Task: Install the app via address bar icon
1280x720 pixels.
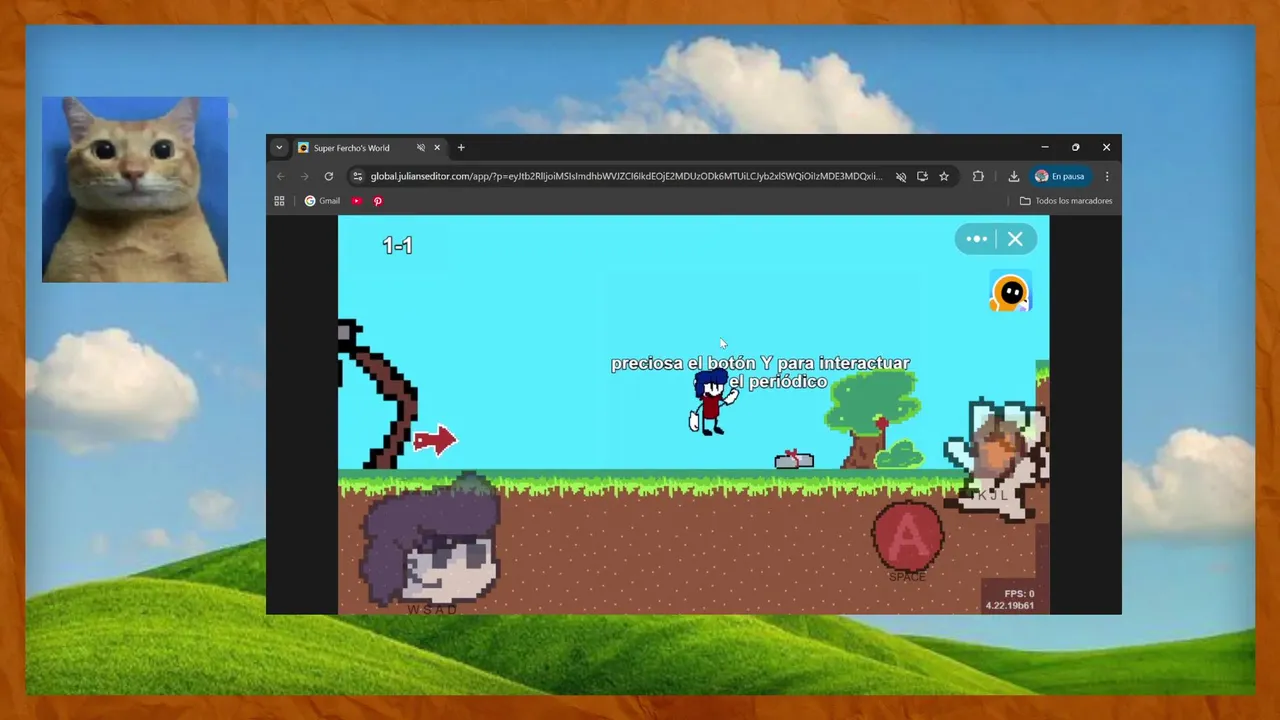Action: coord(922,176)
